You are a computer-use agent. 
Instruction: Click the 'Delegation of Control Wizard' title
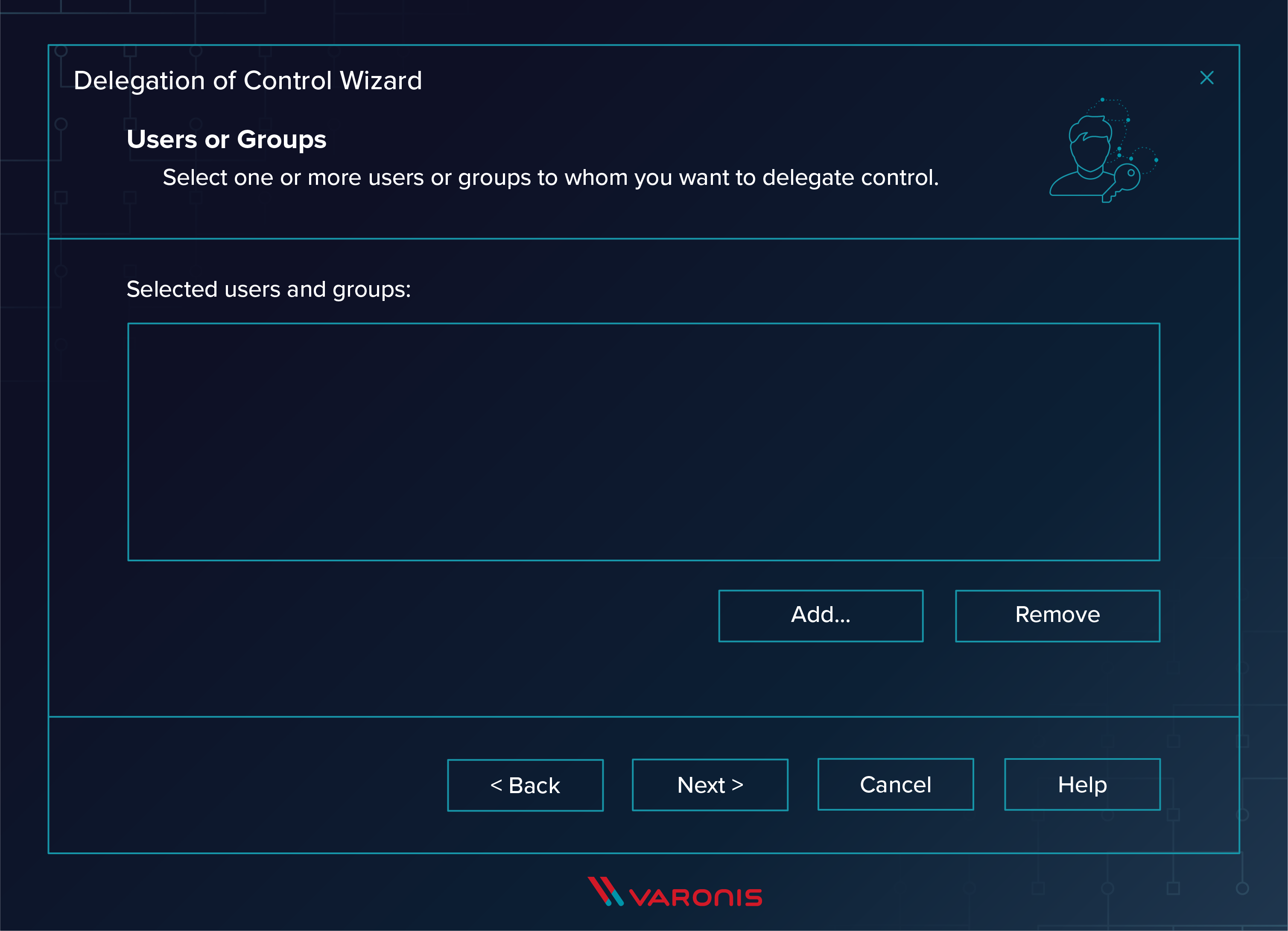tap(248, 81)
